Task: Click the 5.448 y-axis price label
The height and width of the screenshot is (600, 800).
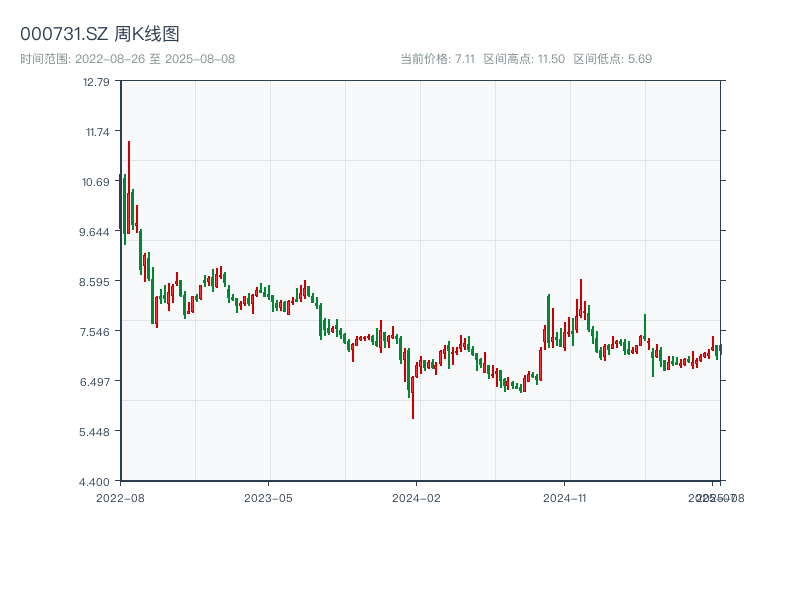Action: [x=96, y=432]
